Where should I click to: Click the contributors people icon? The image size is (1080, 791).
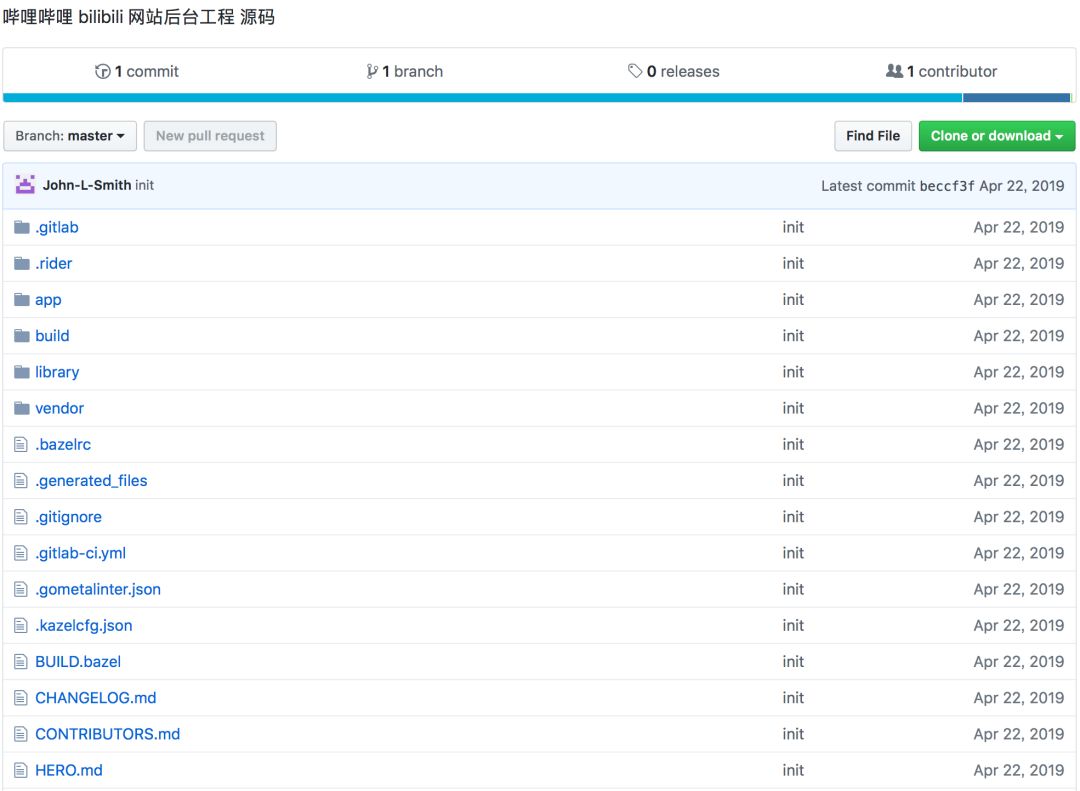coord(894,71)
